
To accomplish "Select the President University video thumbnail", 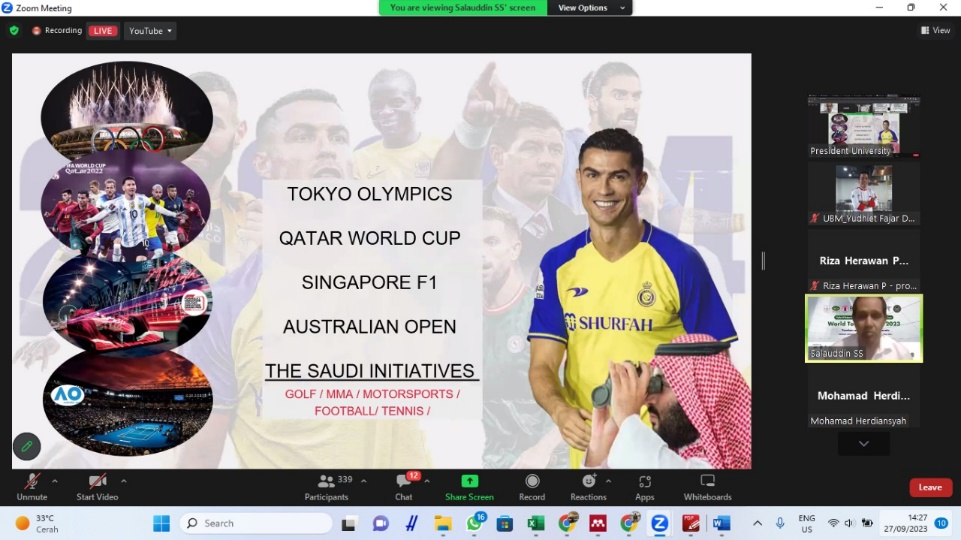I will 864,126.
